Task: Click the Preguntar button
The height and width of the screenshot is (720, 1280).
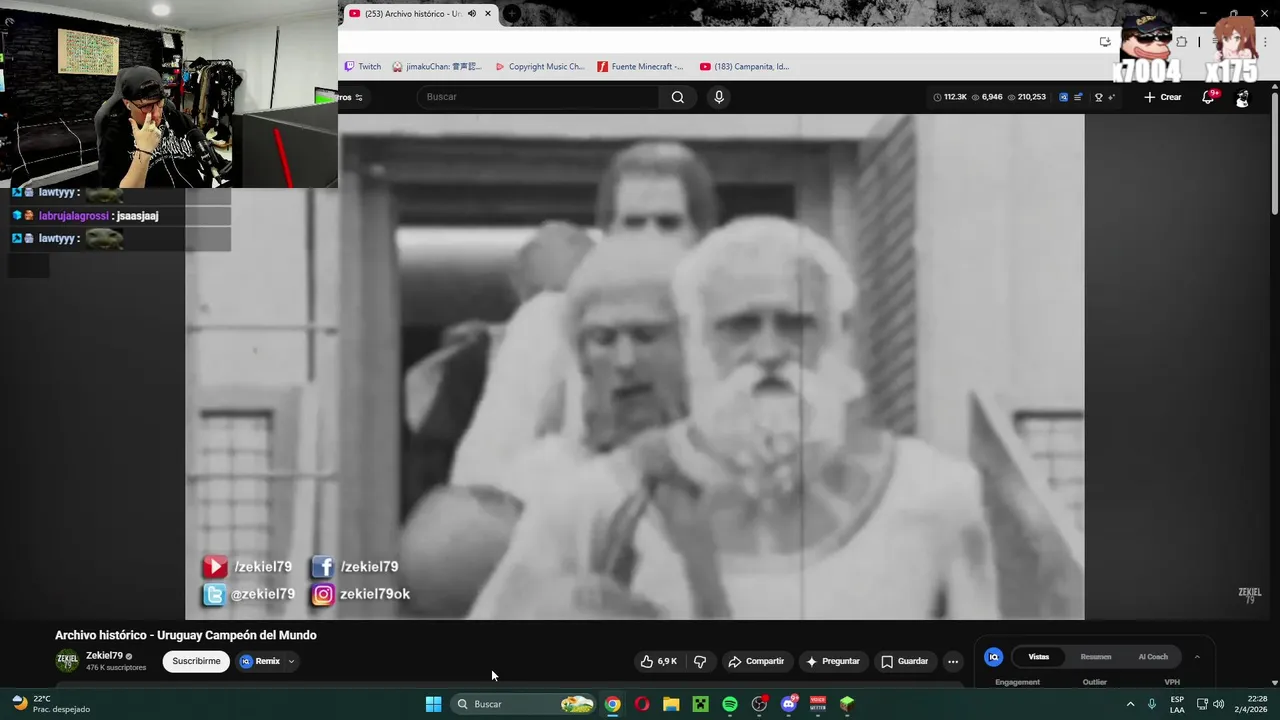Action: click(x=833, y=661)
